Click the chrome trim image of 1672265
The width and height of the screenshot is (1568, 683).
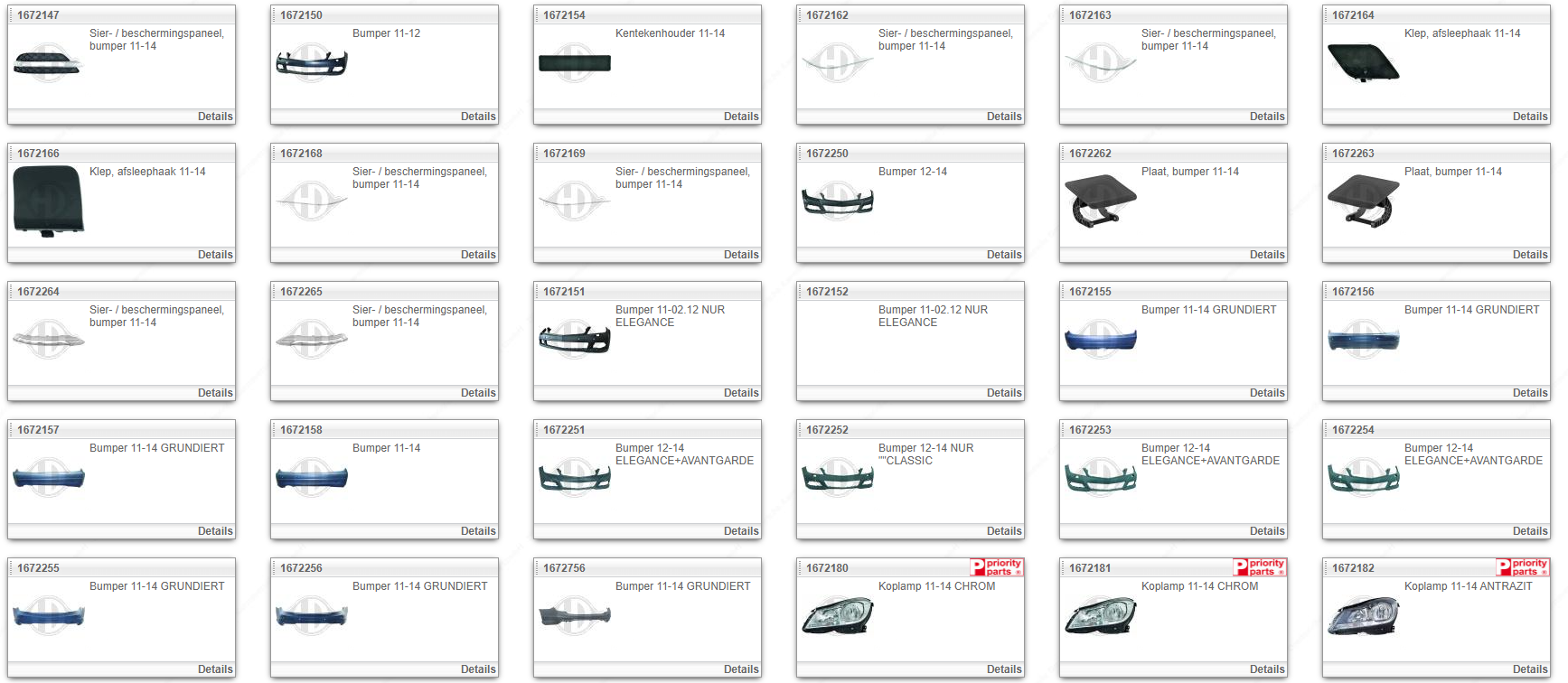311,340
